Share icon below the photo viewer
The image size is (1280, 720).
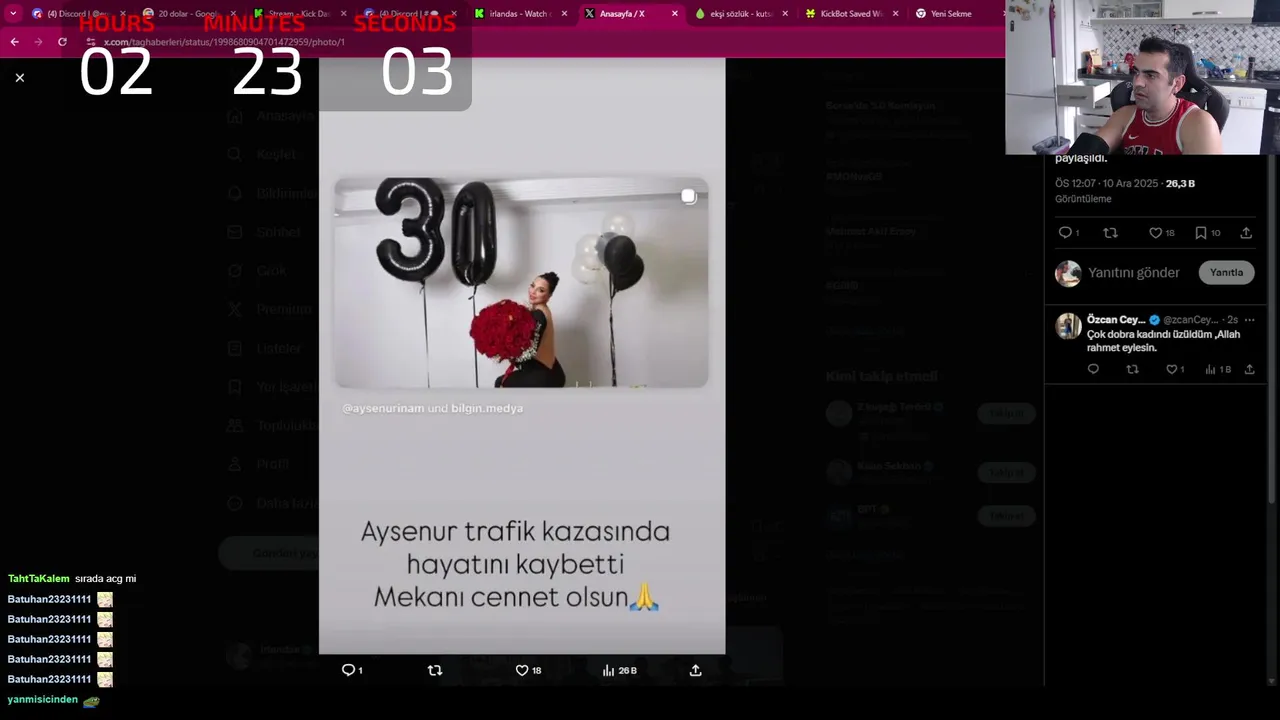[695, 670]
